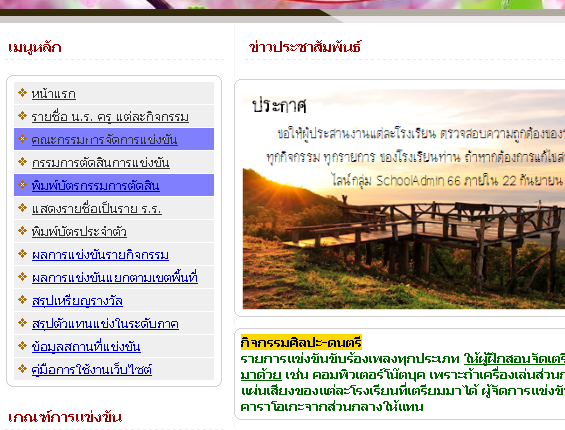Click the bullet icon beside คณะกรรมการจัดการแข่งขัน
Screen dimensions: 565x430
22,139
